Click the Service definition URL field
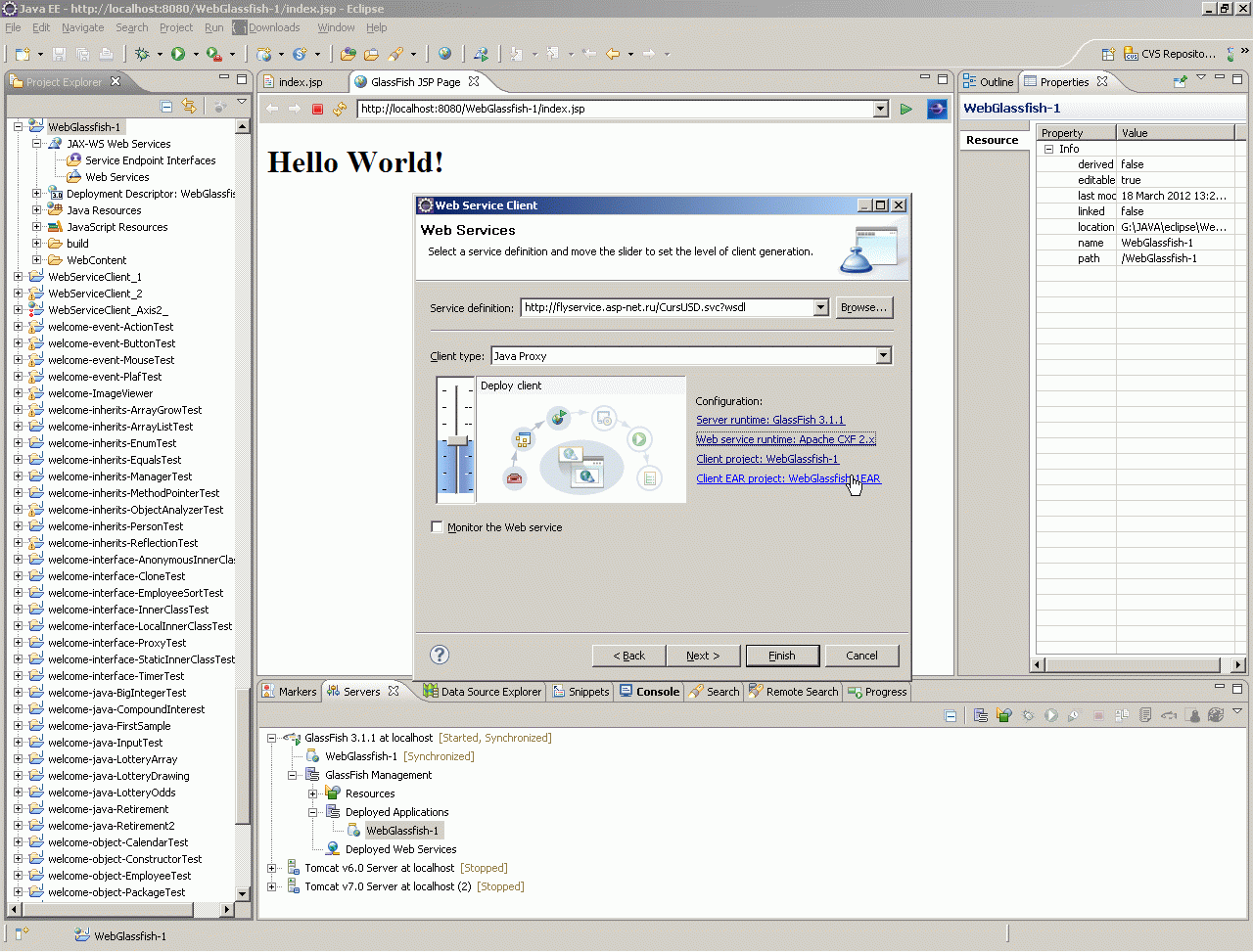 click(668, 308)
